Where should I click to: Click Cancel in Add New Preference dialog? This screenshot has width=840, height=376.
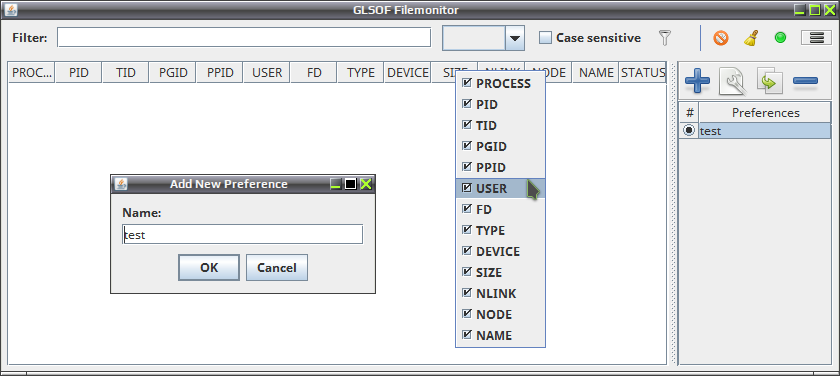pyautogui.click(x=276, y=267)
